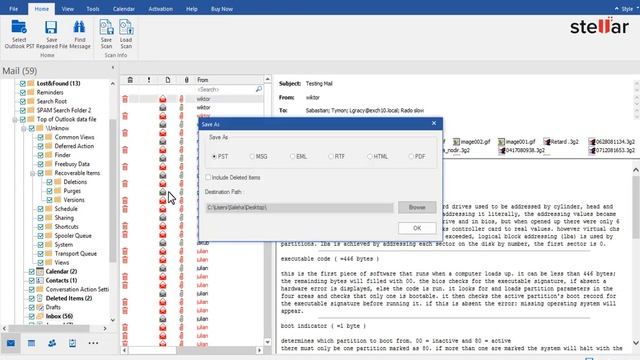Select the EML radio option

(x=292, y=157)
